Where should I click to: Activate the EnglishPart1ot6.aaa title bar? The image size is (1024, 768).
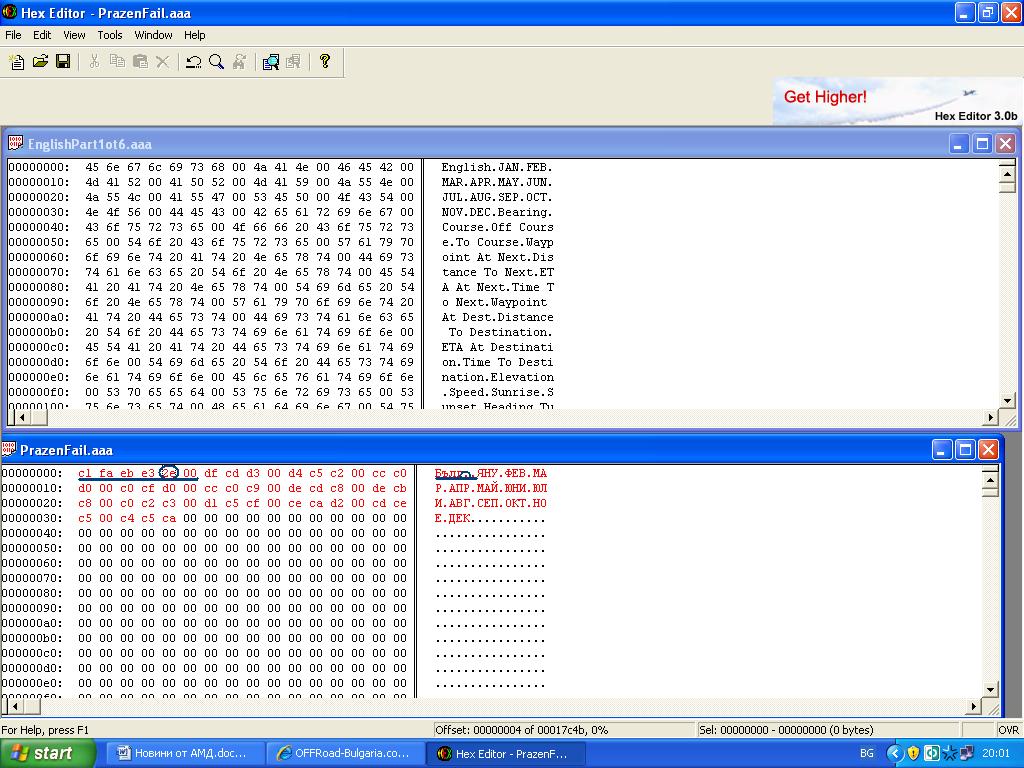(x=400, y=144)
